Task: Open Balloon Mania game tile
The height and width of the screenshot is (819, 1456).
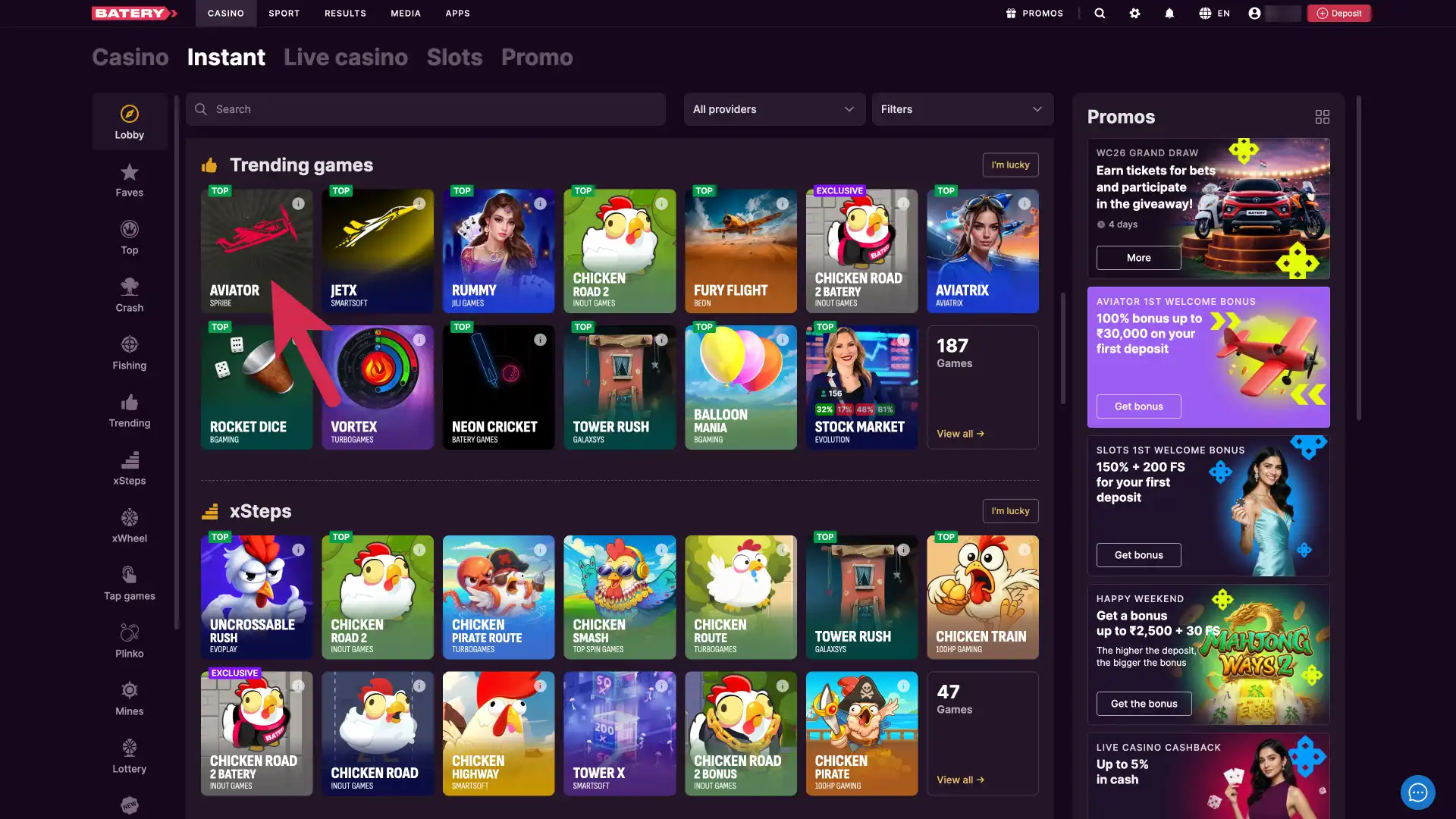Action: 741,388
